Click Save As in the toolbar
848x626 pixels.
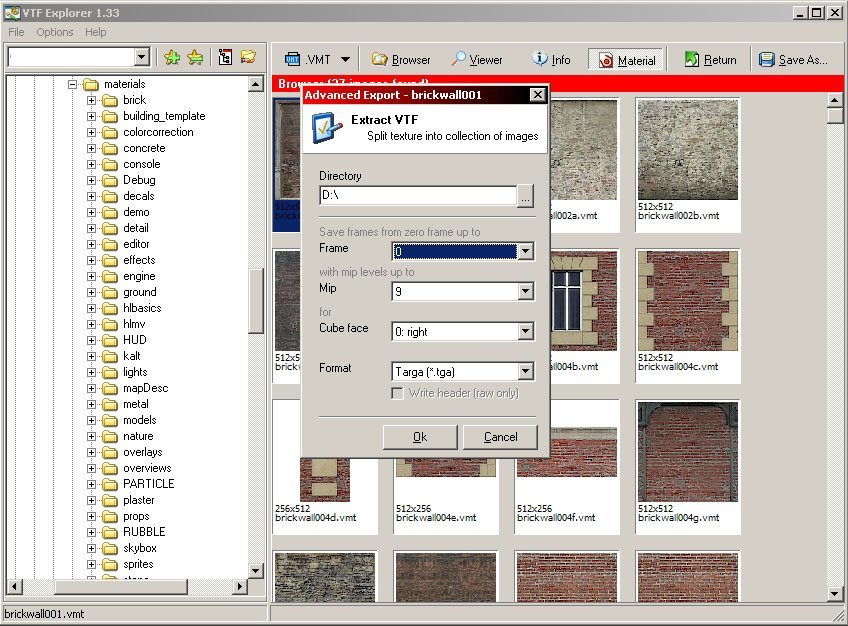coord(793,59)
